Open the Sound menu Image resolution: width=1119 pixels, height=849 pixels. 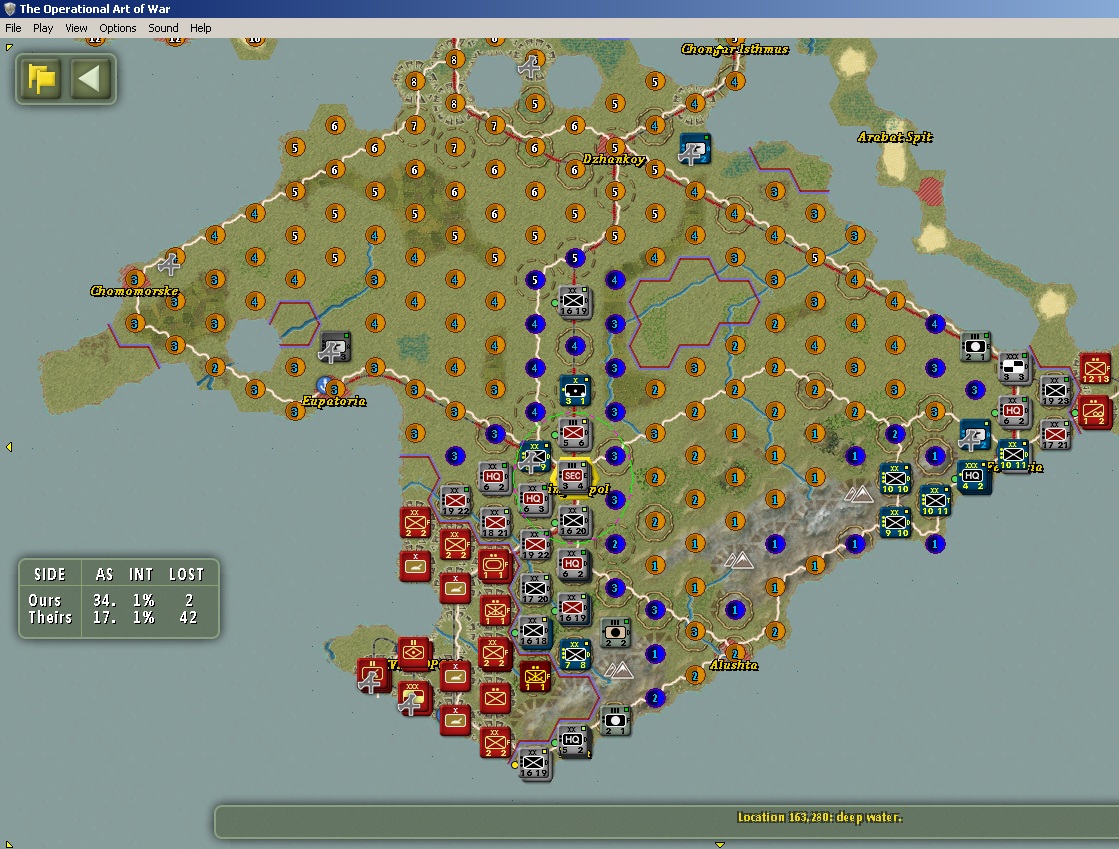163,28
